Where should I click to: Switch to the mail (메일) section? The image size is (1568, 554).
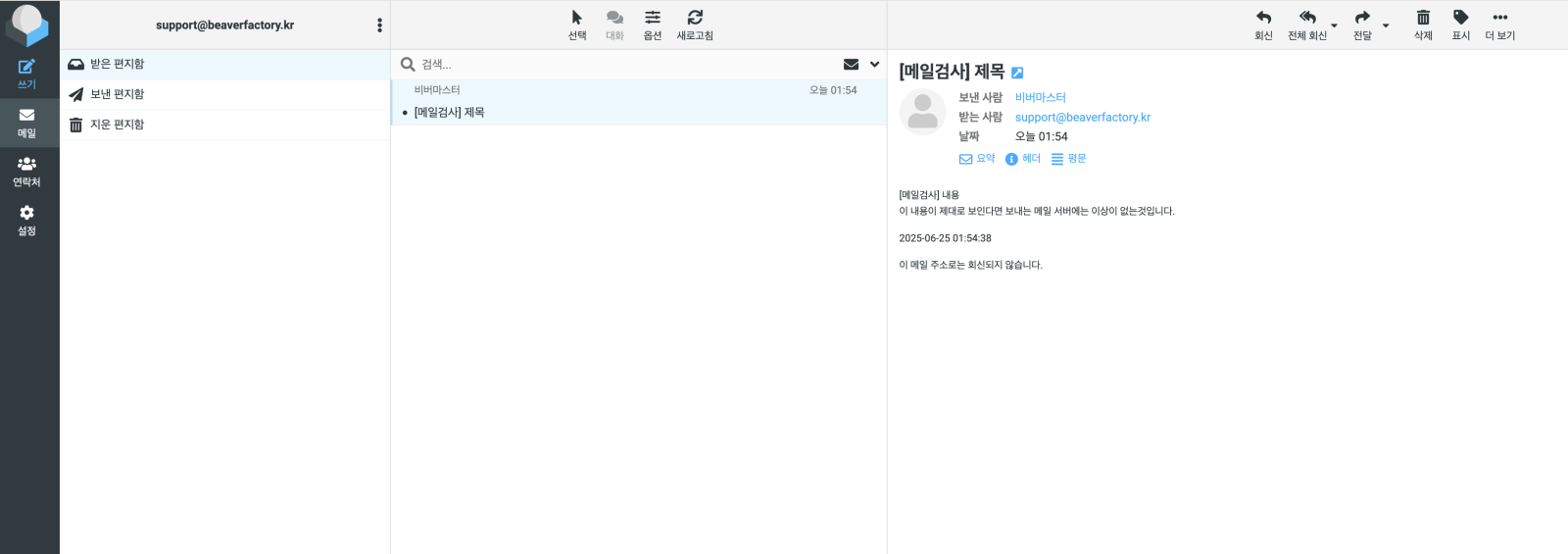tap(26, 123)
